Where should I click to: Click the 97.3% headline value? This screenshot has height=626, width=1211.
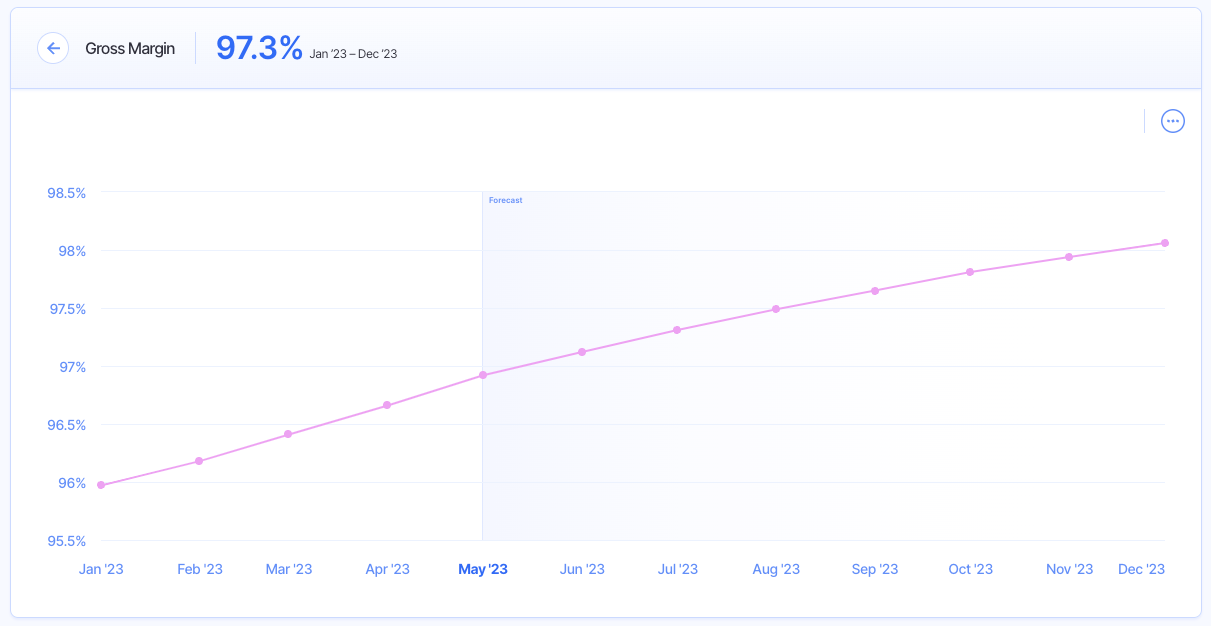[259, 47]
